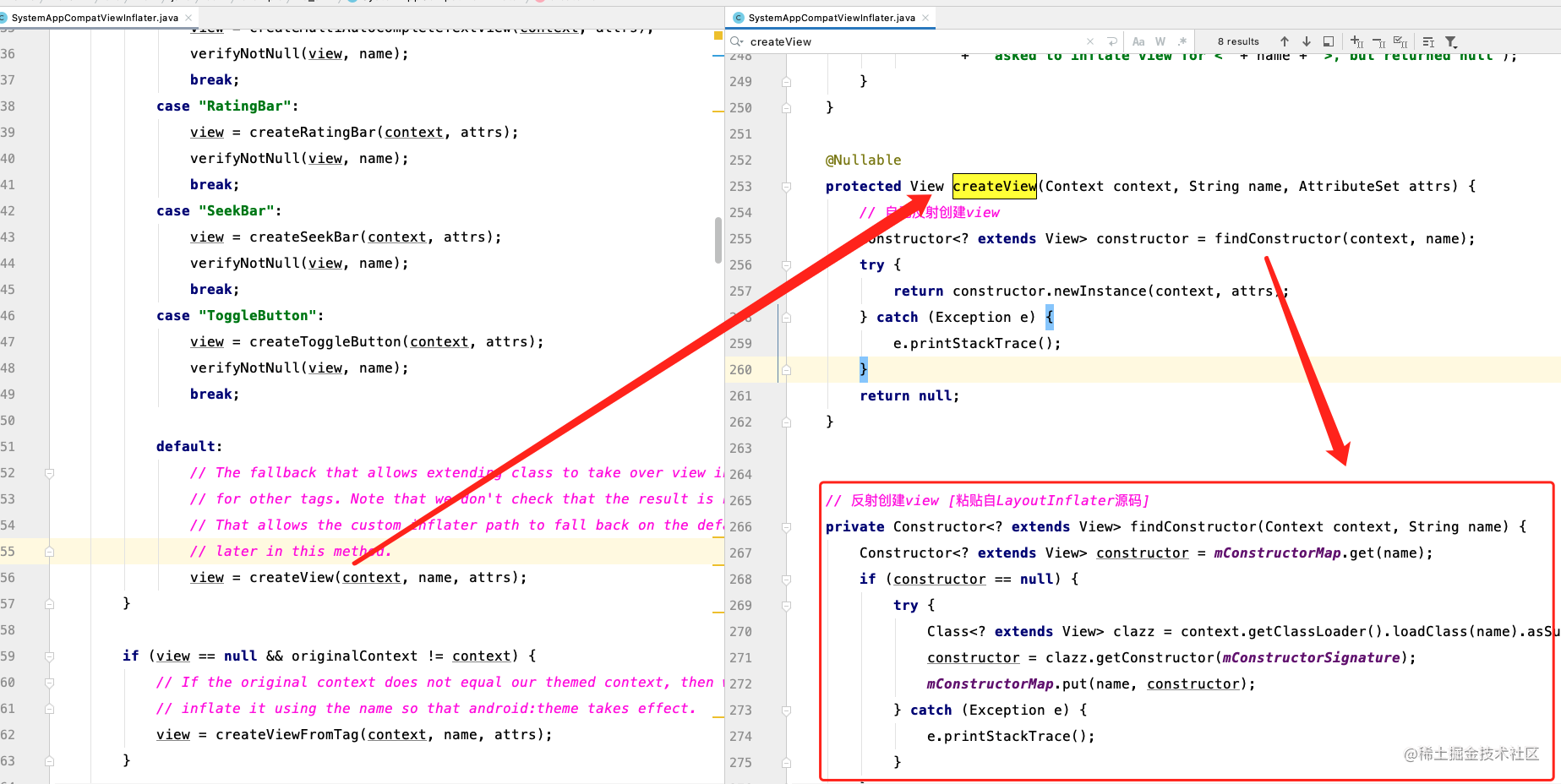Image resolution: width=1561 pixels, height=784 pixels.
Task: Open search results in Find window
Action: (x=1329, y=41)
